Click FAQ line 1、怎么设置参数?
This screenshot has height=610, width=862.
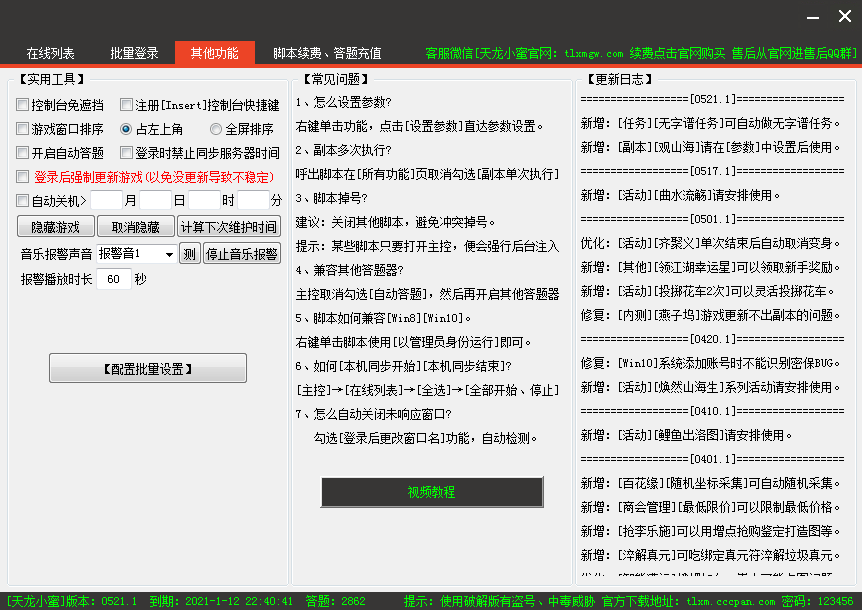[344, 102]
